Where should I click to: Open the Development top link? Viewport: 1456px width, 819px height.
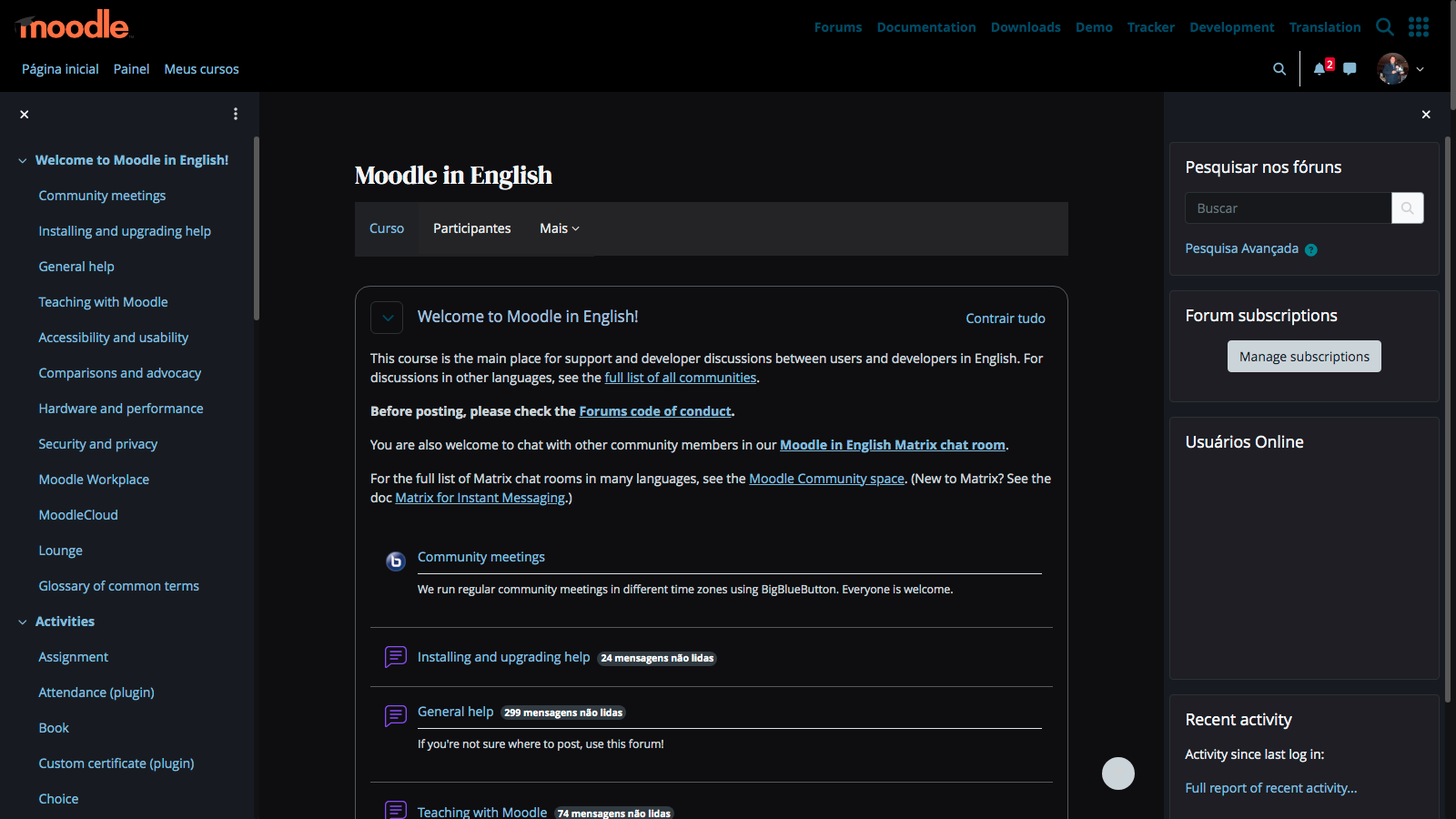[1231, 27]
